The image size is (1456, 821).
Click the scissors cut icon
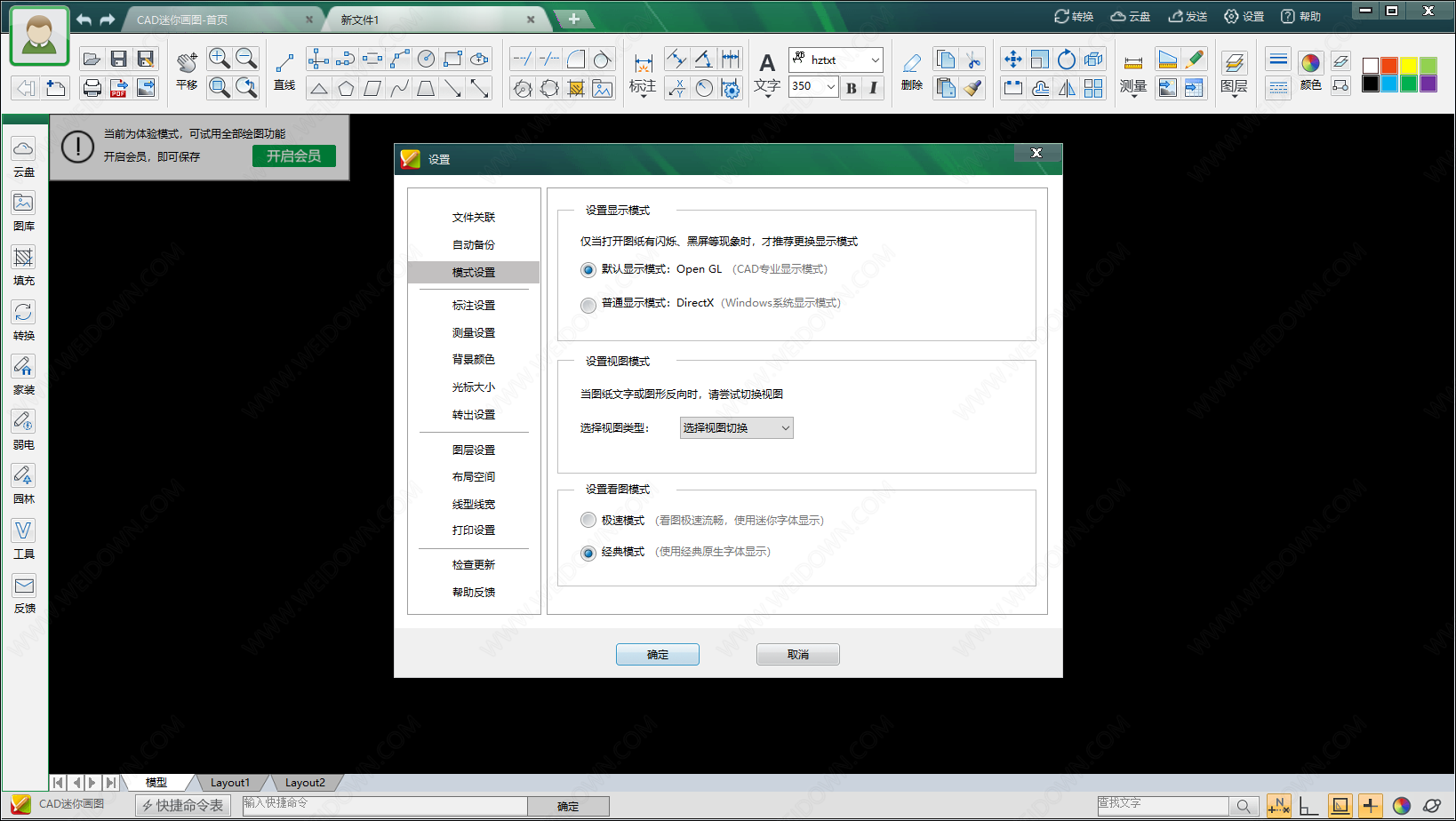[973, 60]
